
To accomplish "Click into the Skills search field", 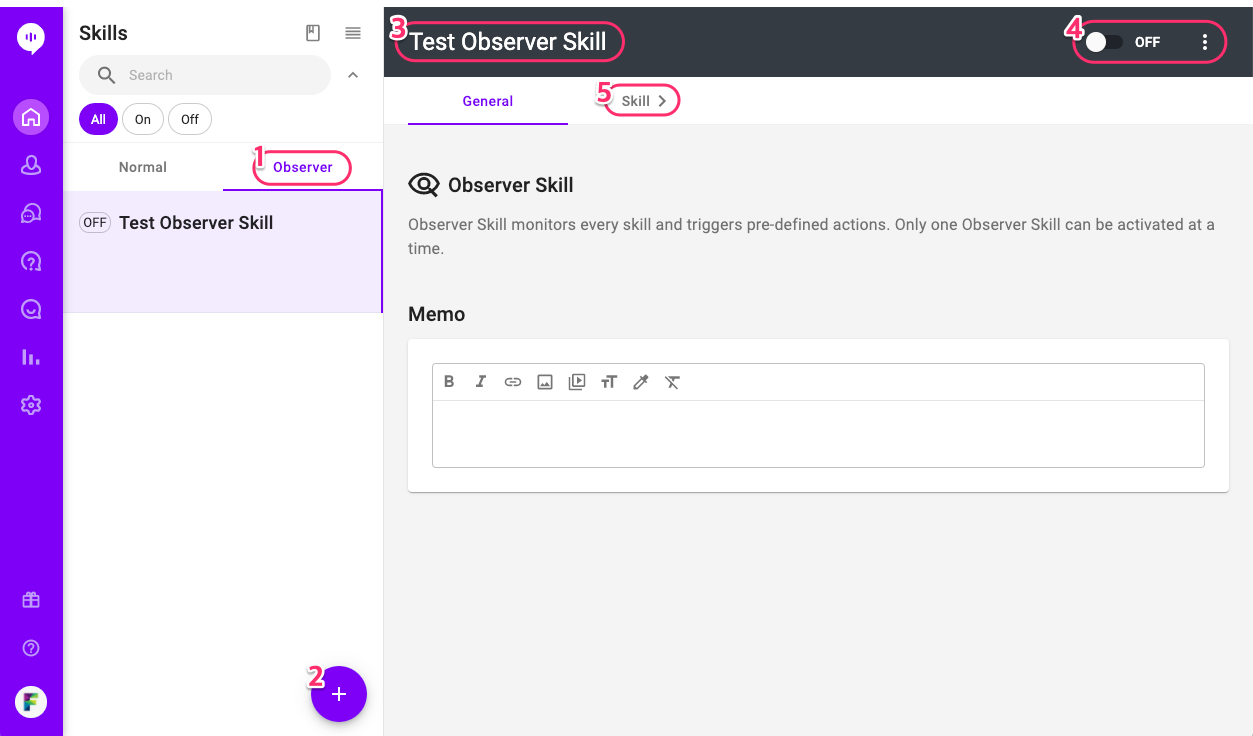I will [205, 75].
